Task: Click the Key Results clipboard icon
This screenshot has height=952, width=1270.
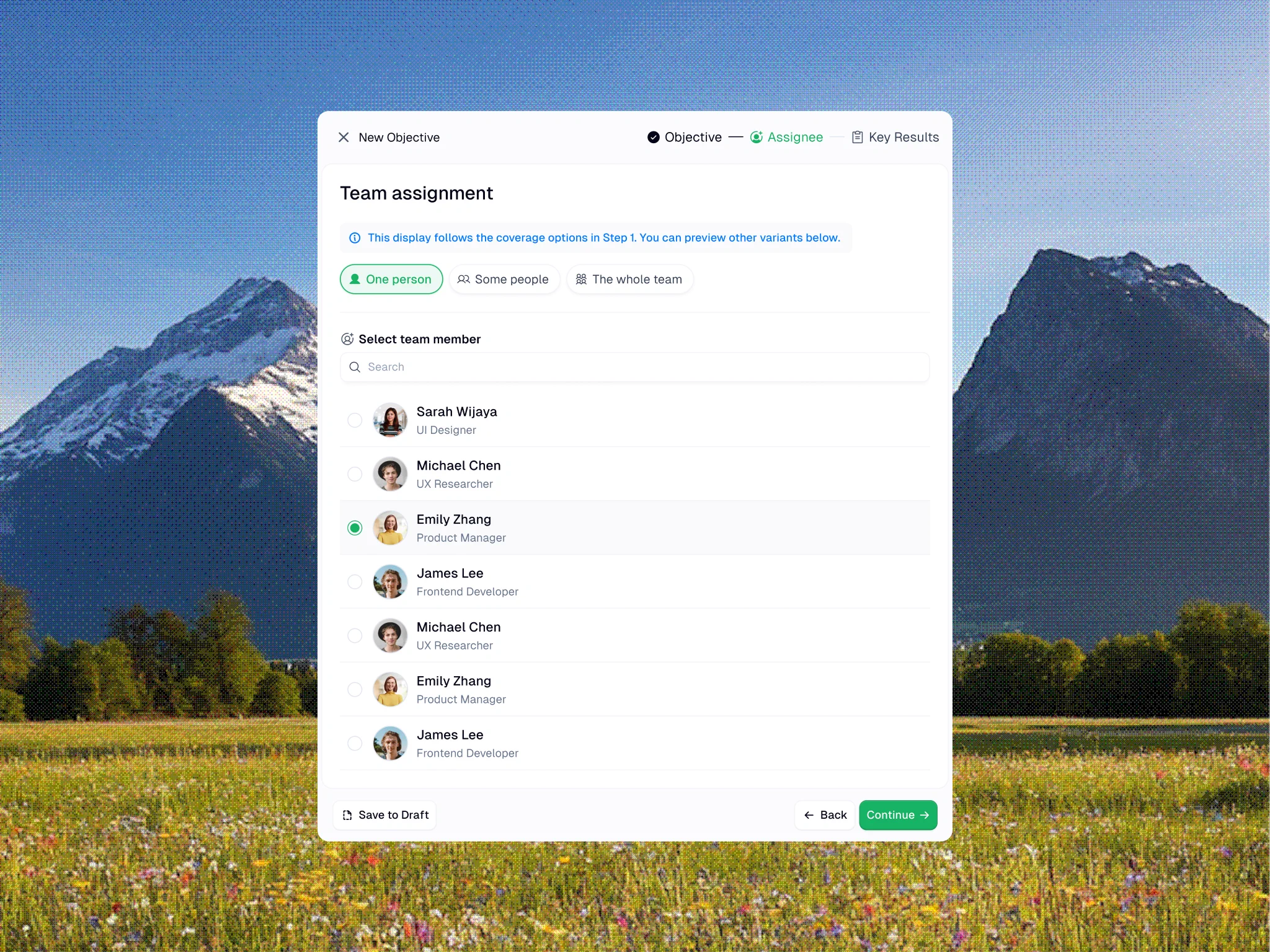Action: click(857, 137)
